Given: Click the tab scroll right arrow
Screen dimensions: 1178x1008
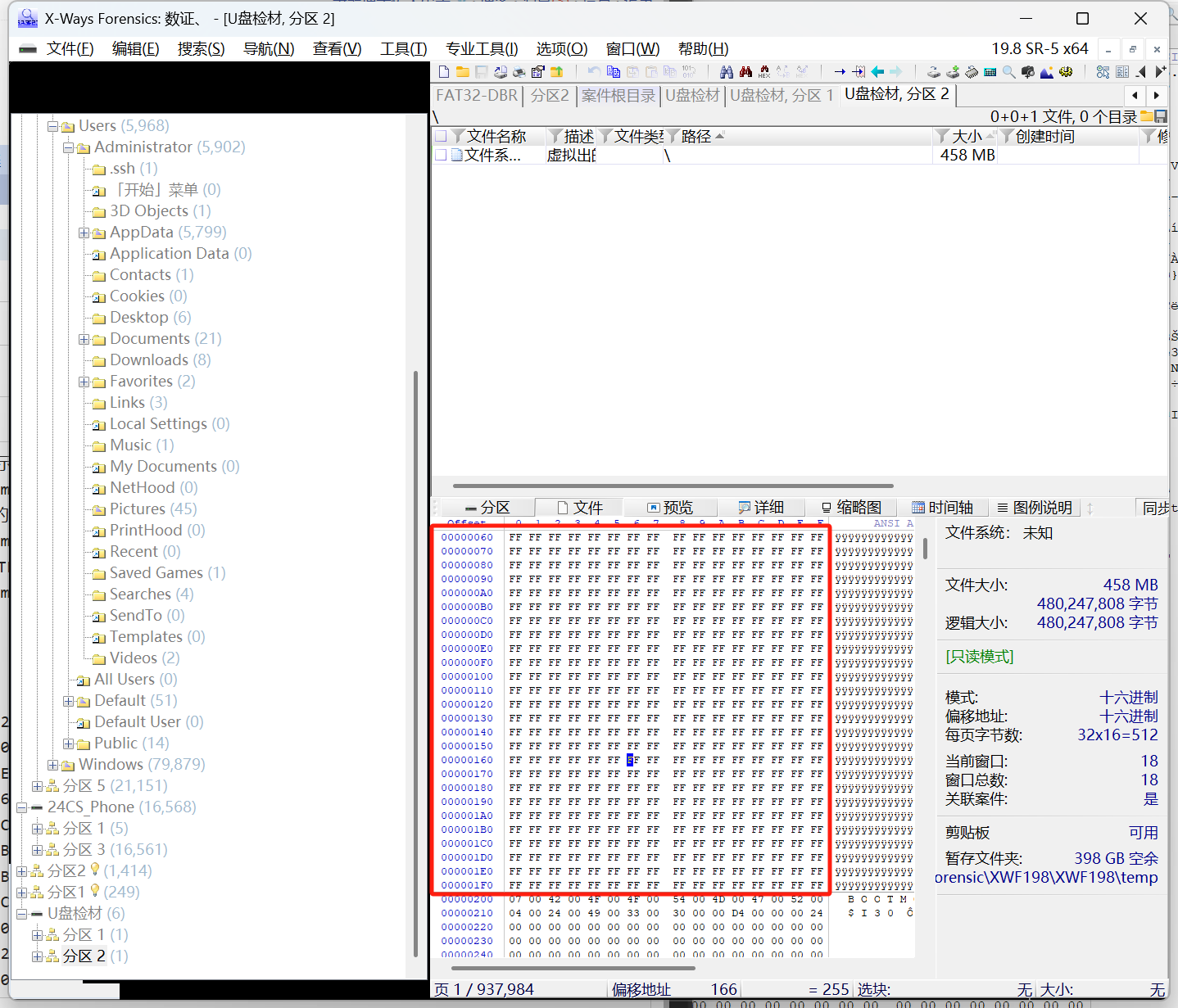Looking at the screenshot, I should click(1156, 96).
